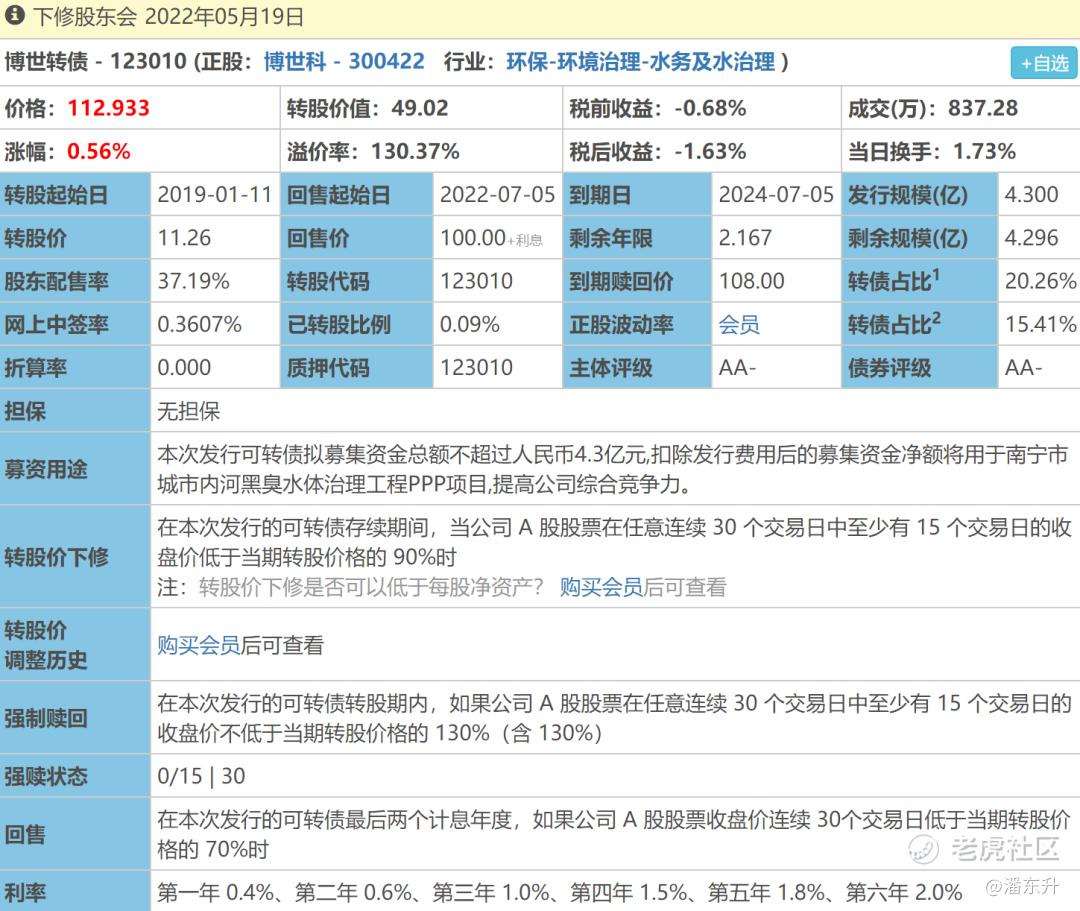Screen dimensions: 1080x911
Task: Click 剩余规模(亿) value 4.296
Action: tap(1031, 238)
